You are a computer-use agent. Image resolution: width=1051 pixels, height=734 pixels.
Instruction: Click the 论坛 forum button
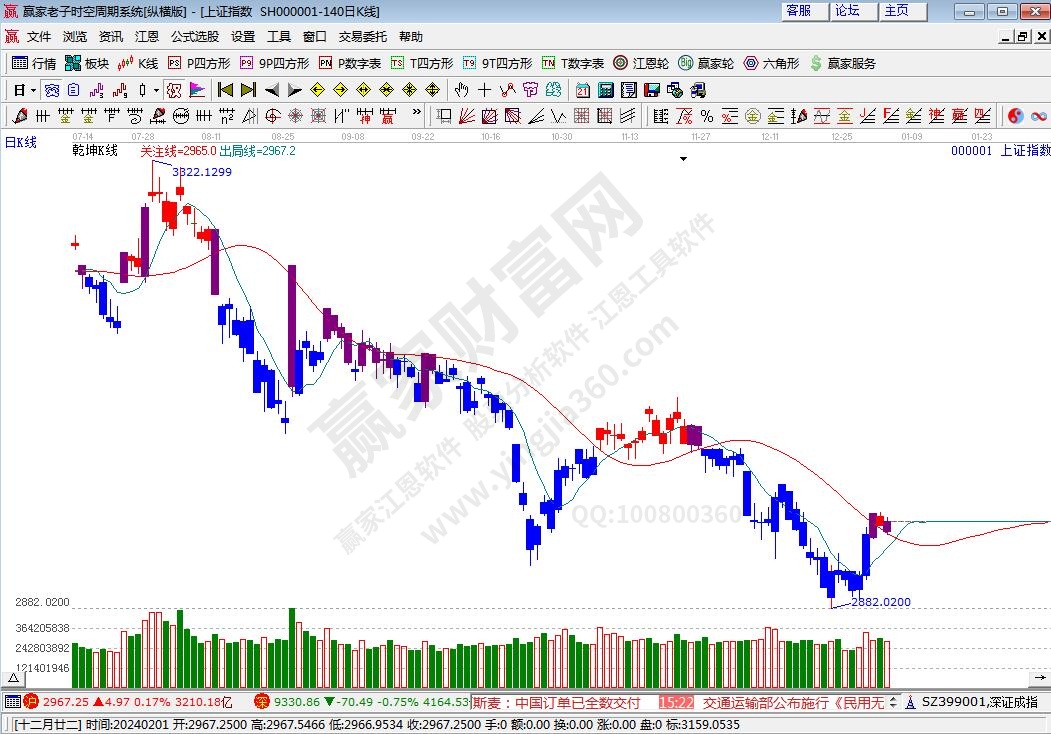click(x=847, y=11)
